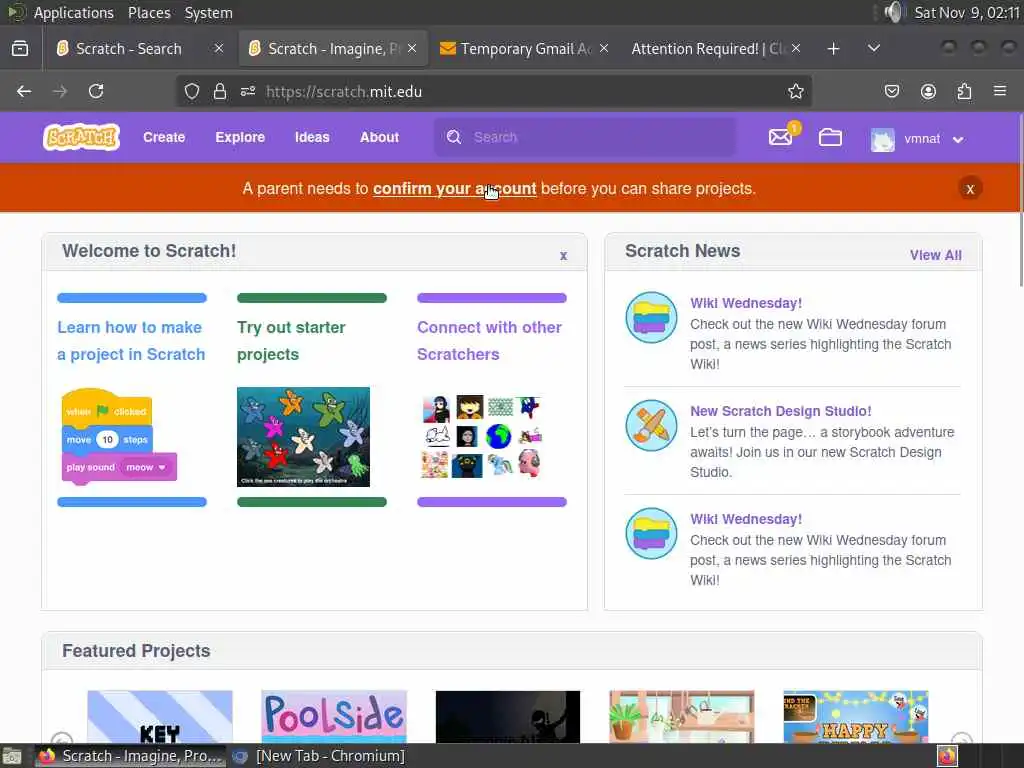Open the PoolSide featured project thumbnail

point(334,716)
